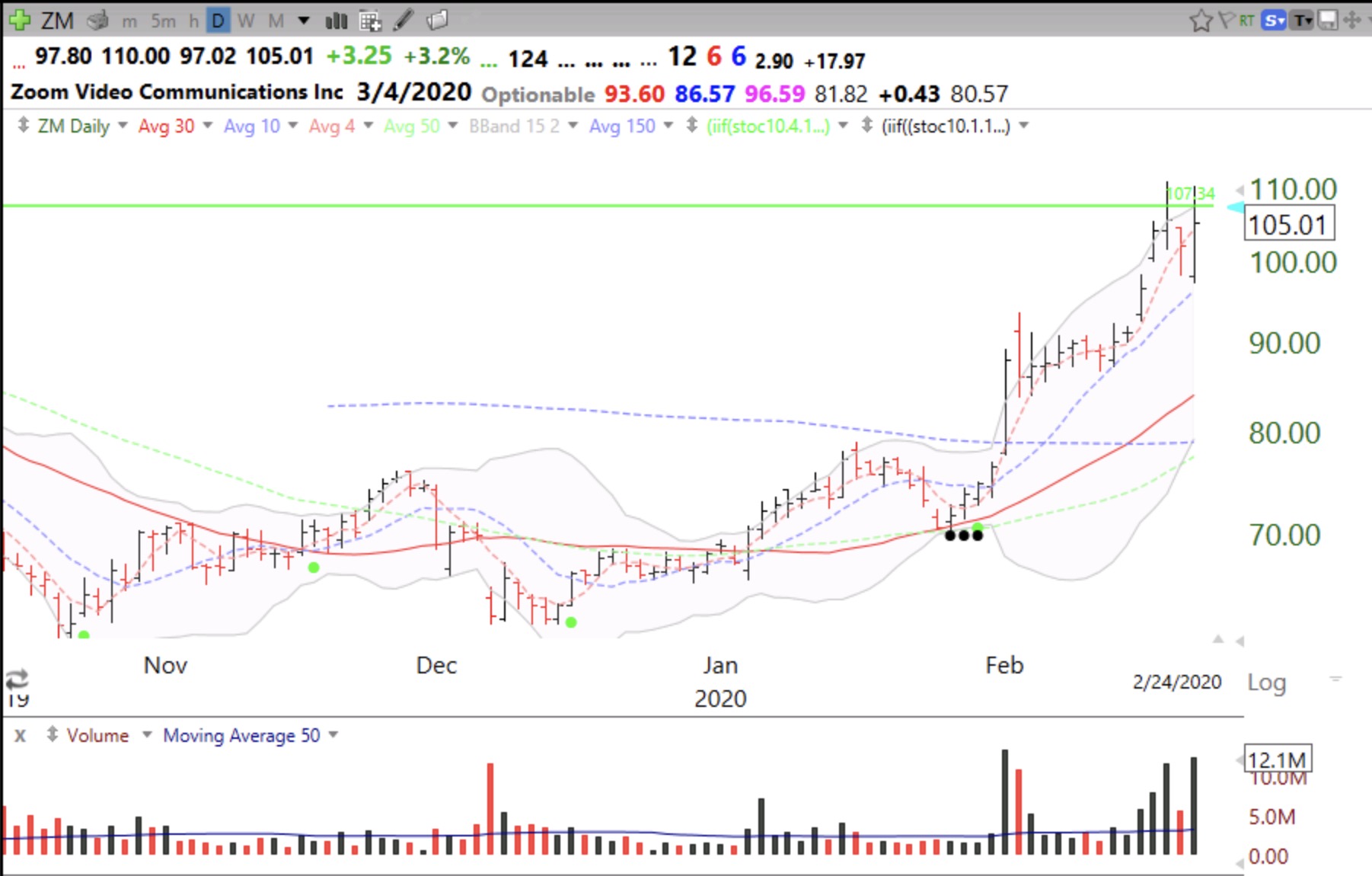1372x876 pixels.
Task: Switch to the Weekly 'W' time frame
Action: coord(246,21)
